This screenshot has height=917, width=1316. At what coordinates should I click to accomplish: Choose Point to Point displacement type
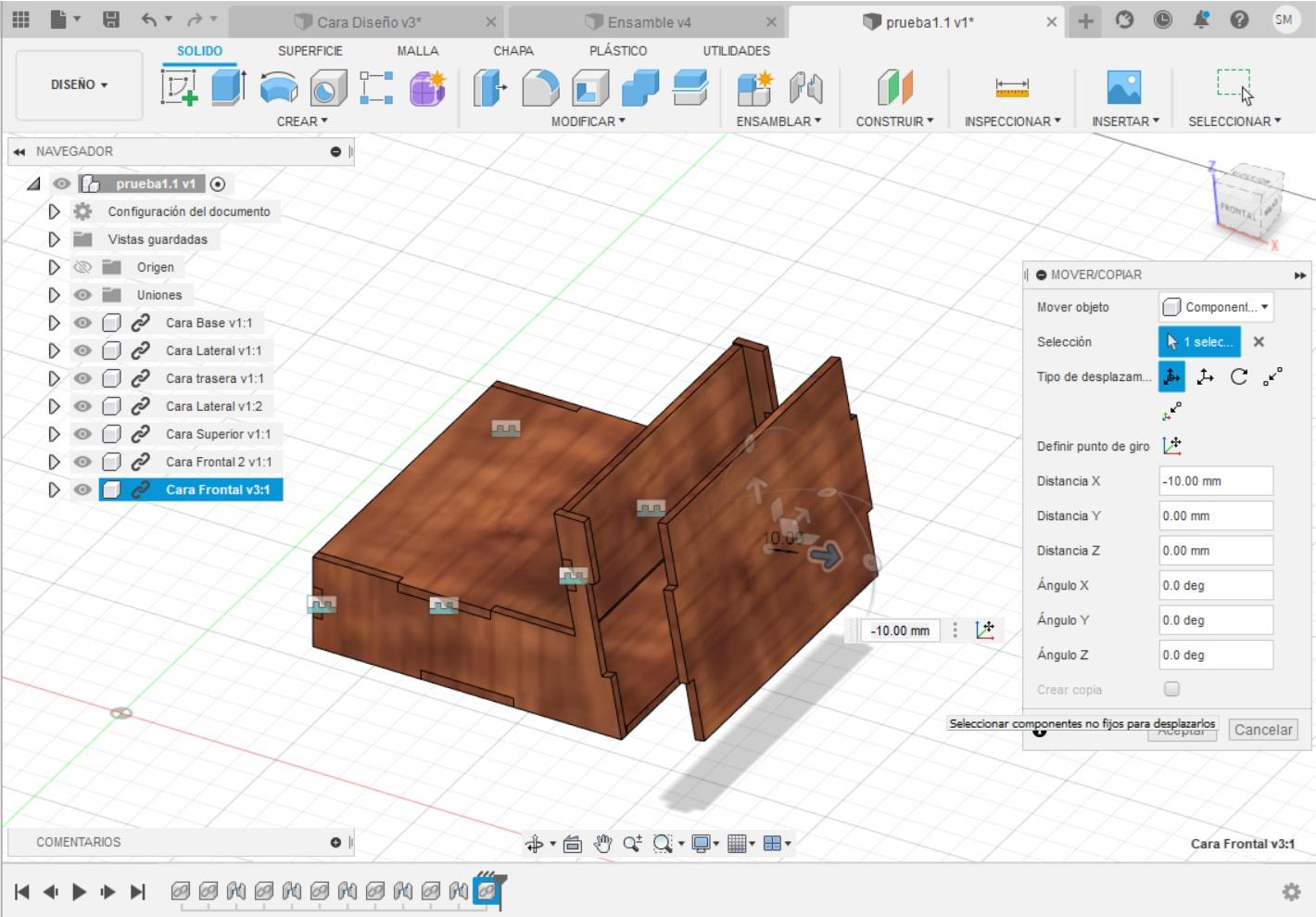pyautogui.click(x=1272, y=376)
